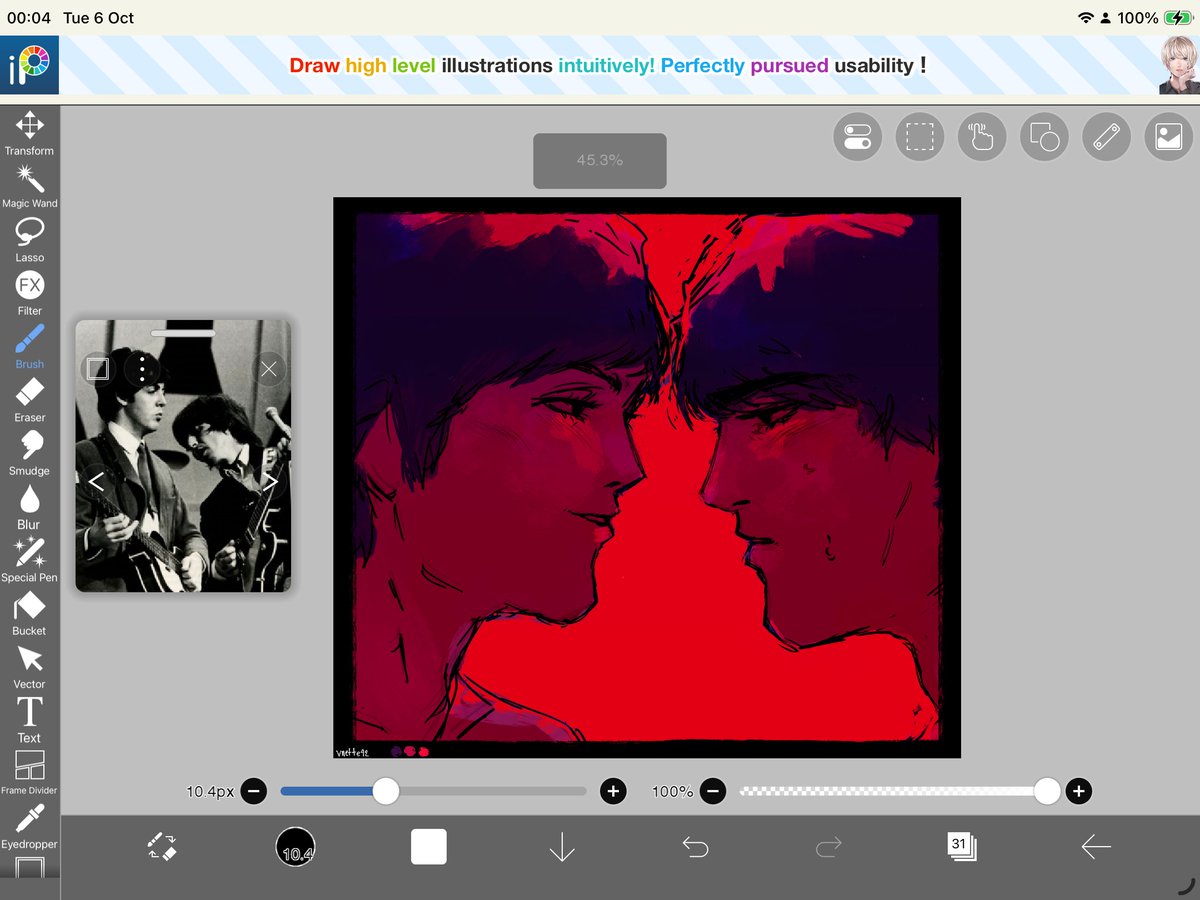The image size is (1200, 900).
Task: Toggle the quick settings switch button
Action: (x=857, y=137)
